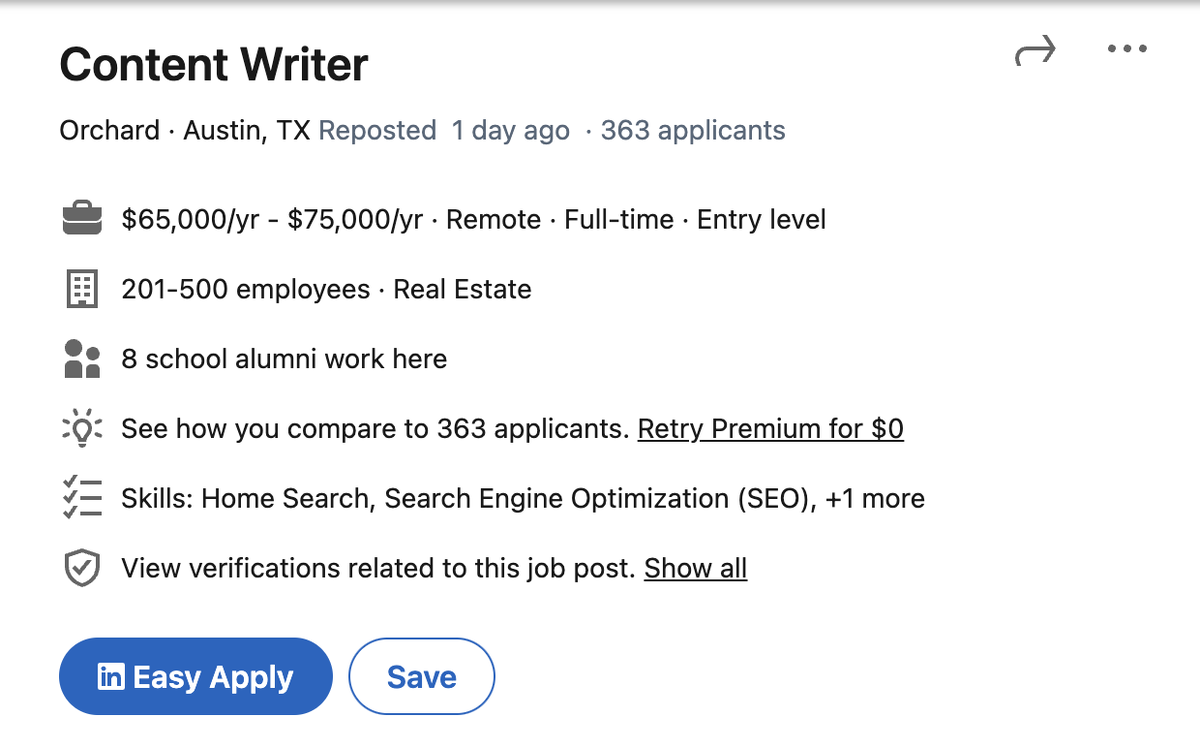The width and height of the screenshot is (1200, 748).
Task: Click the lightbulb insights icon
Action: [82, 429]
